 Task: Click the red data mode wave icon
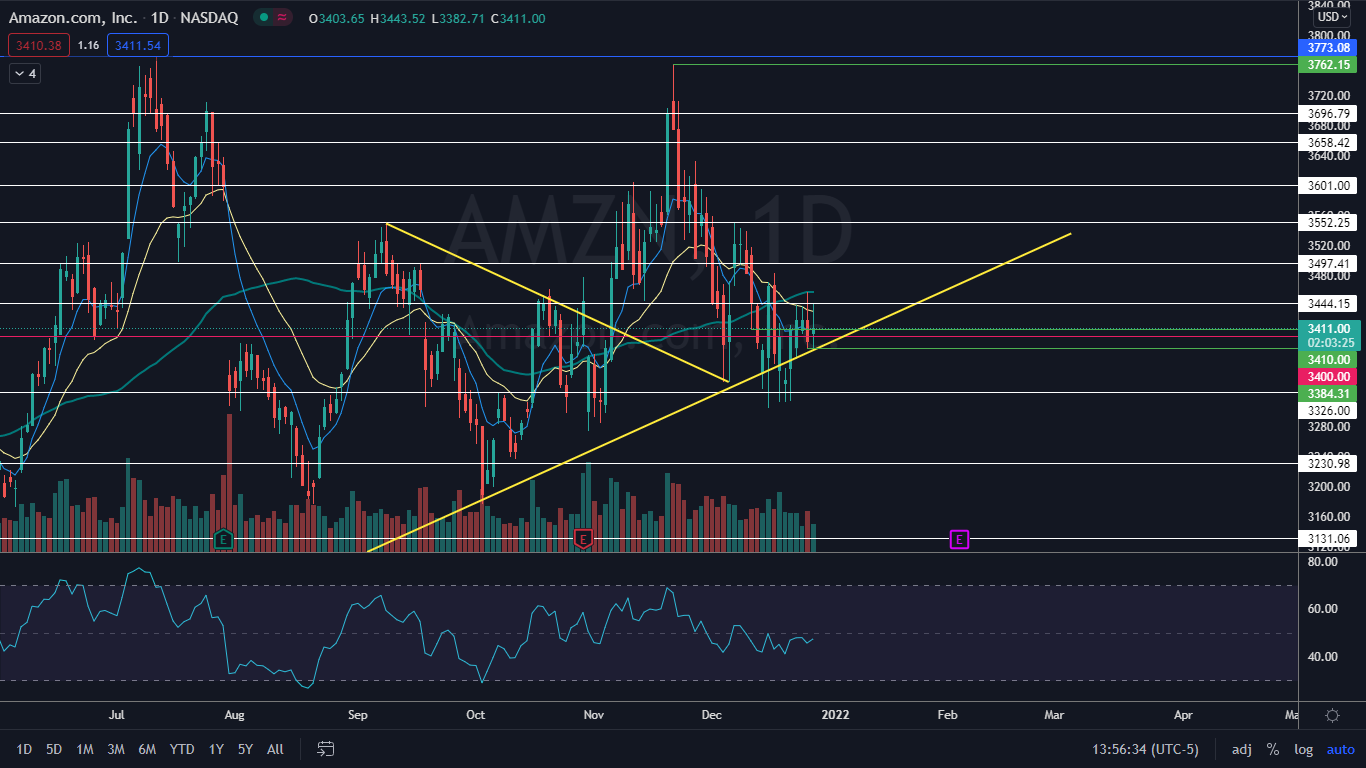tap(282, 18)
